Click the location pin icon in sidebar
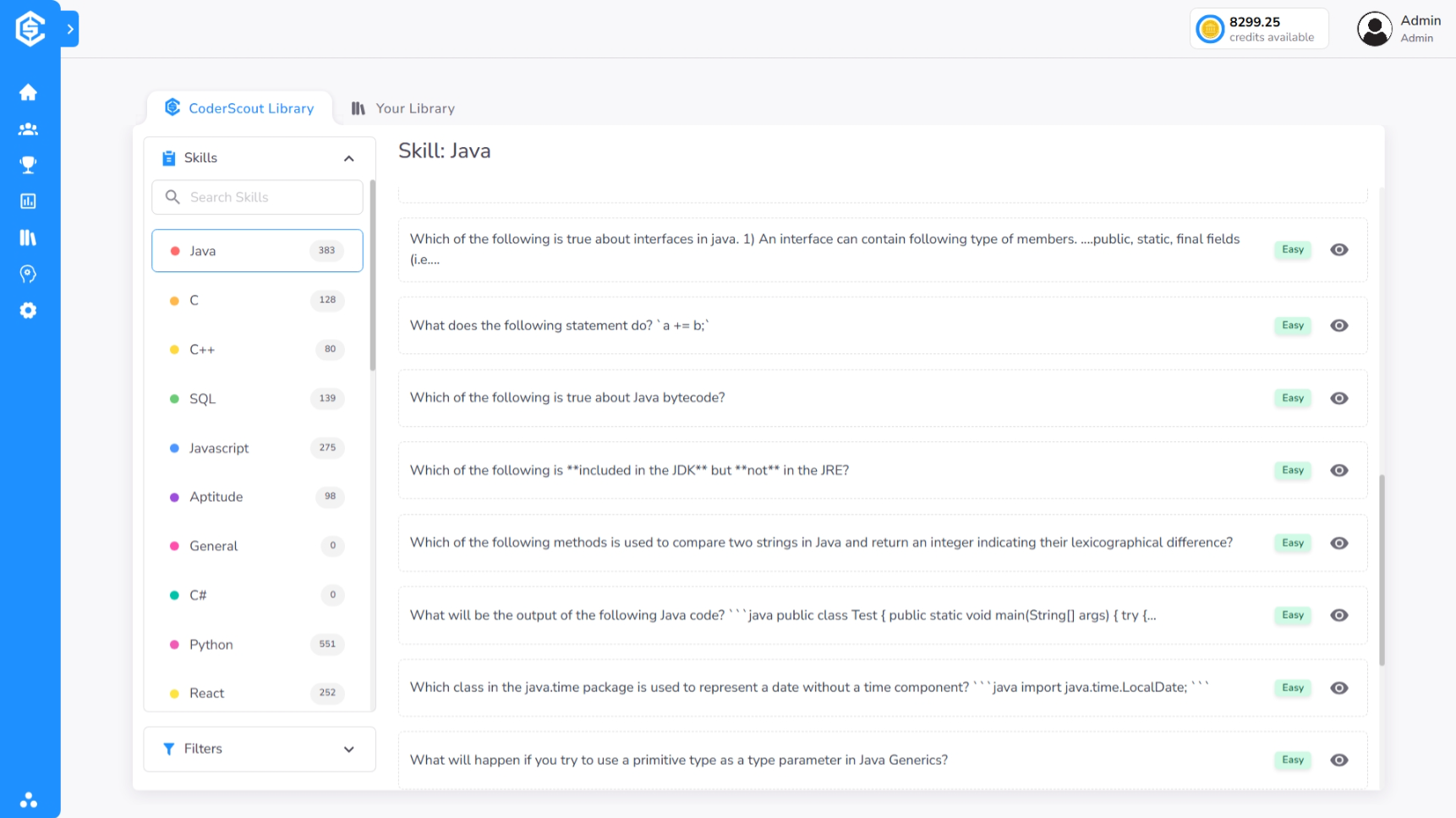Image resolution: width=1456 pixels, height=818 pixels. tap(28, 274)
